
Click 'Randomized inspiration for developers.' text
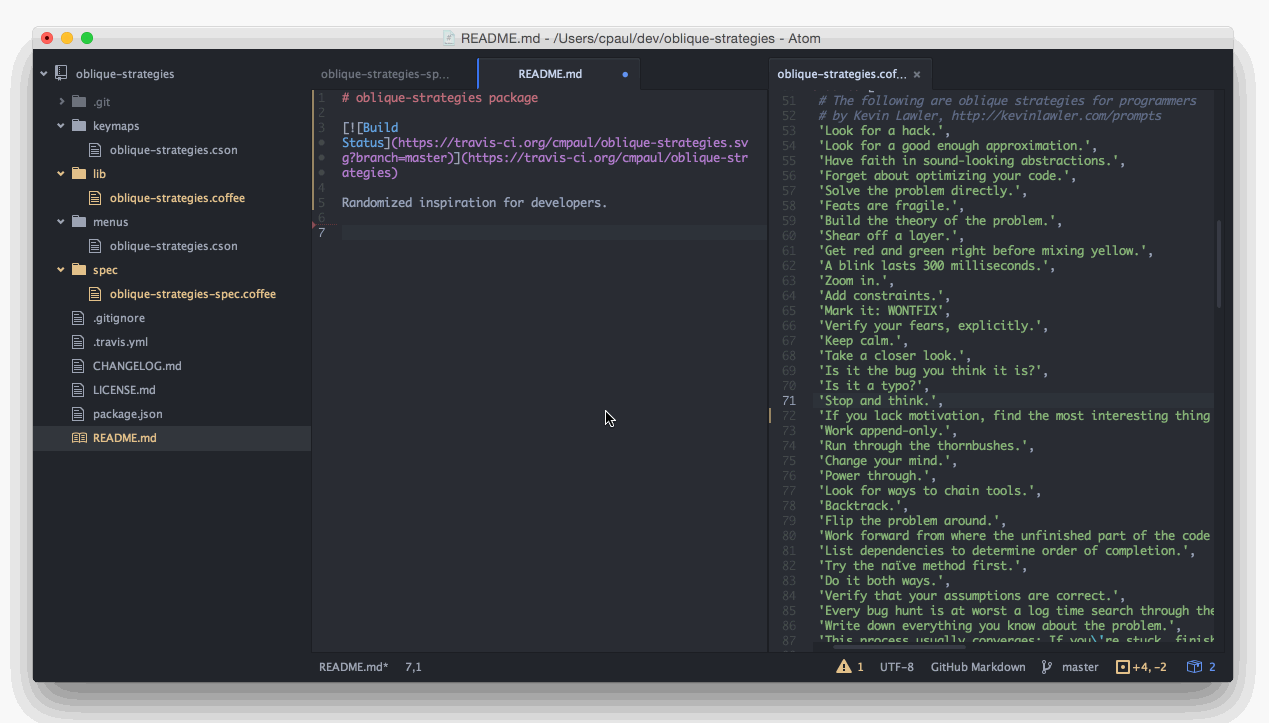click(x=474, y=202)
